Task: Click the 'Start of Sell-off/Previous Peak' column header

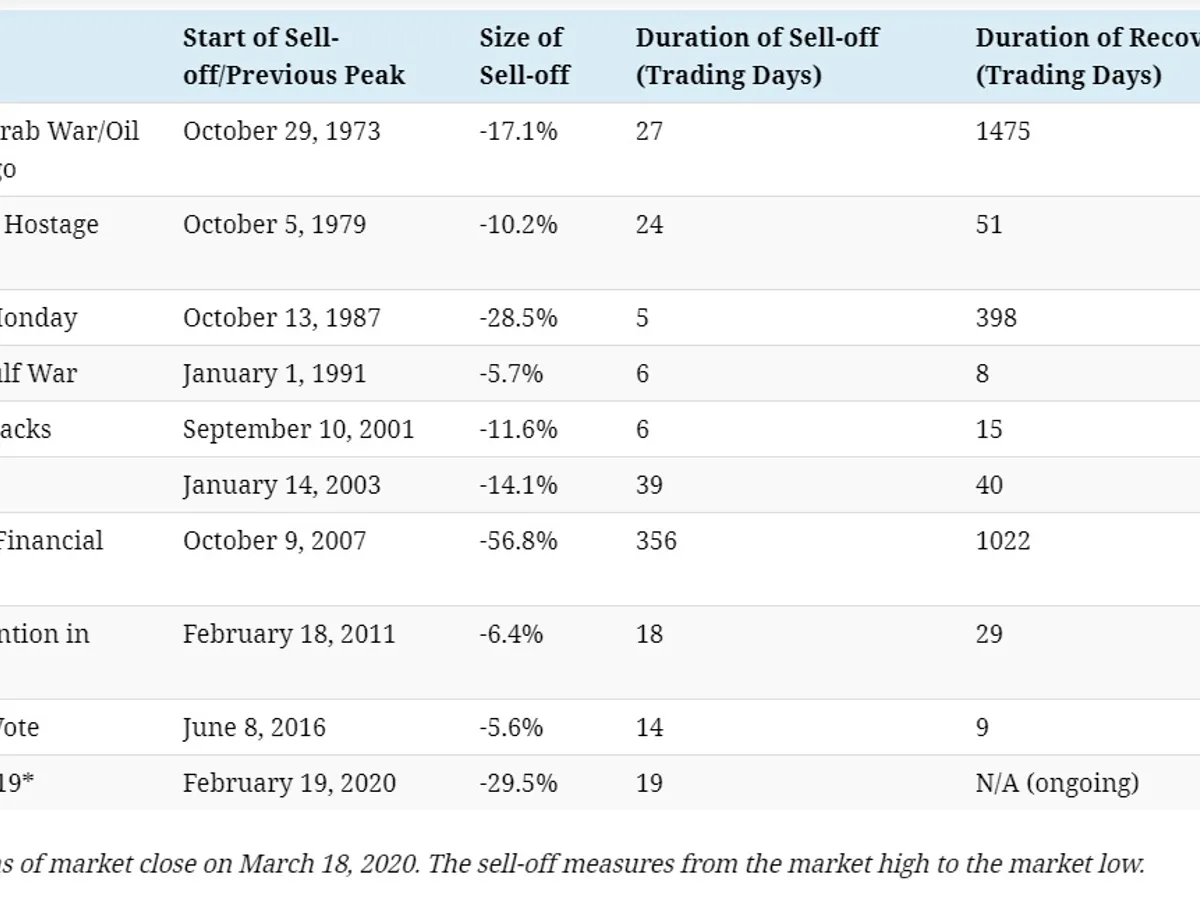Action: [294, 56]
